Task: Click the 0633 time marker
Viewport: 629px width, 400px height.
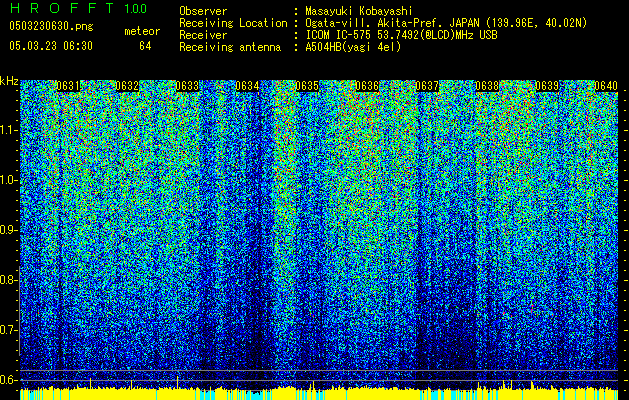Action: point(187,86)
